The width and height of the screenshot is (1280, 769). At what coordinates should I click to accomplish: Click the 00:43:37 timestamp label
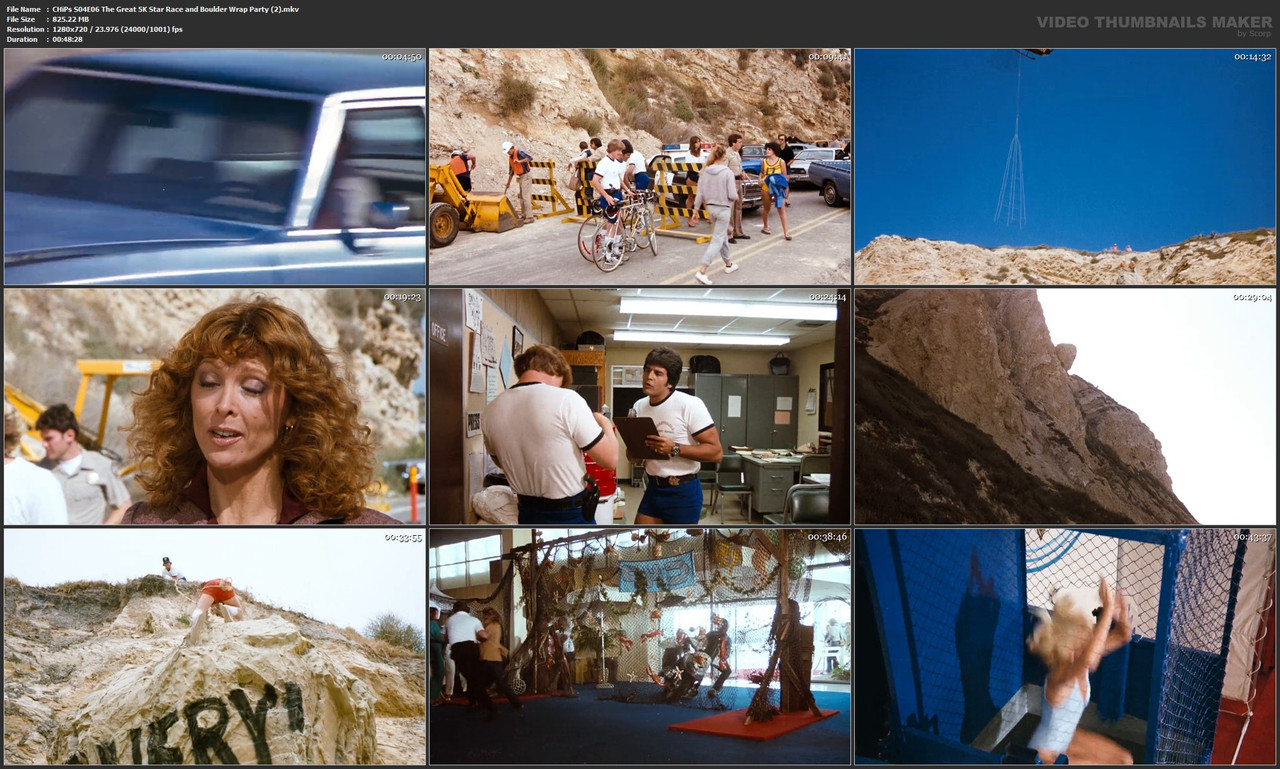pos(1252,537)
